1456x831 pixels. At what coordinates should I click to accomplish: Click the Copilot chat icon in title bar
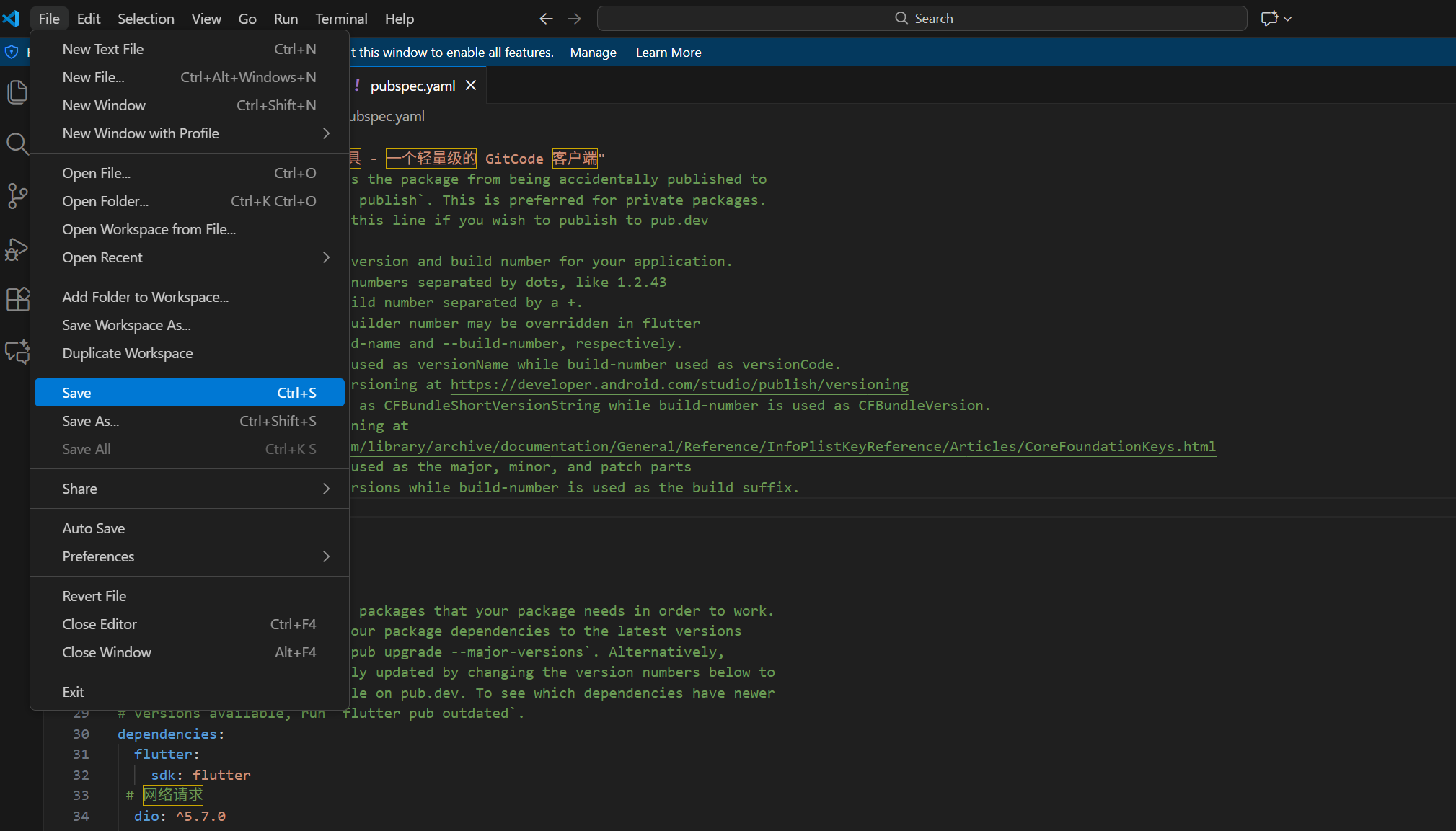click(1269, 19)
